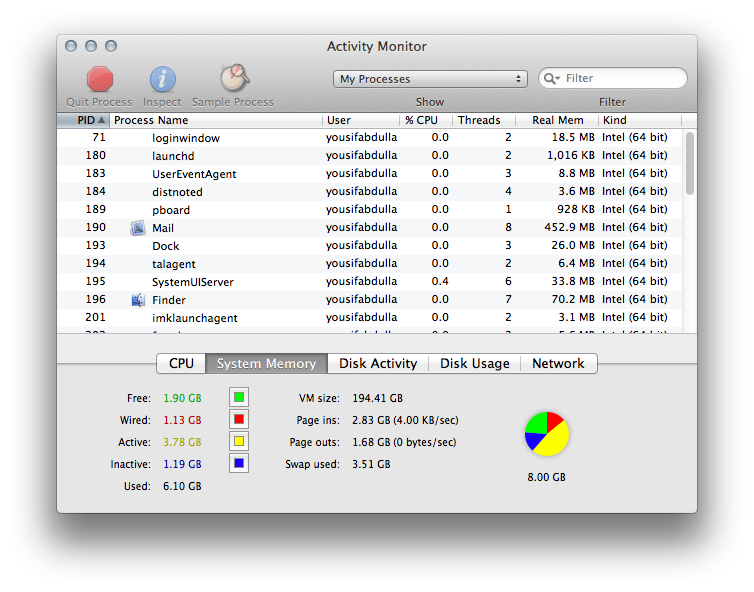Click inside the Filter search field
The image size is (754, 592).
[x=613, y=78]
